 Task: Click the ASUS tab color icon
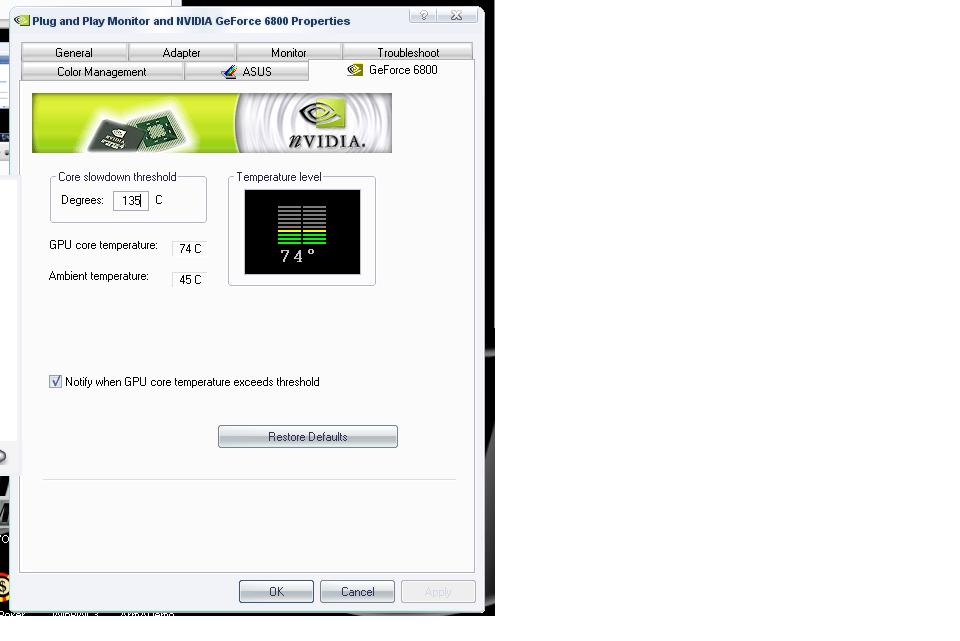point(229,72)
